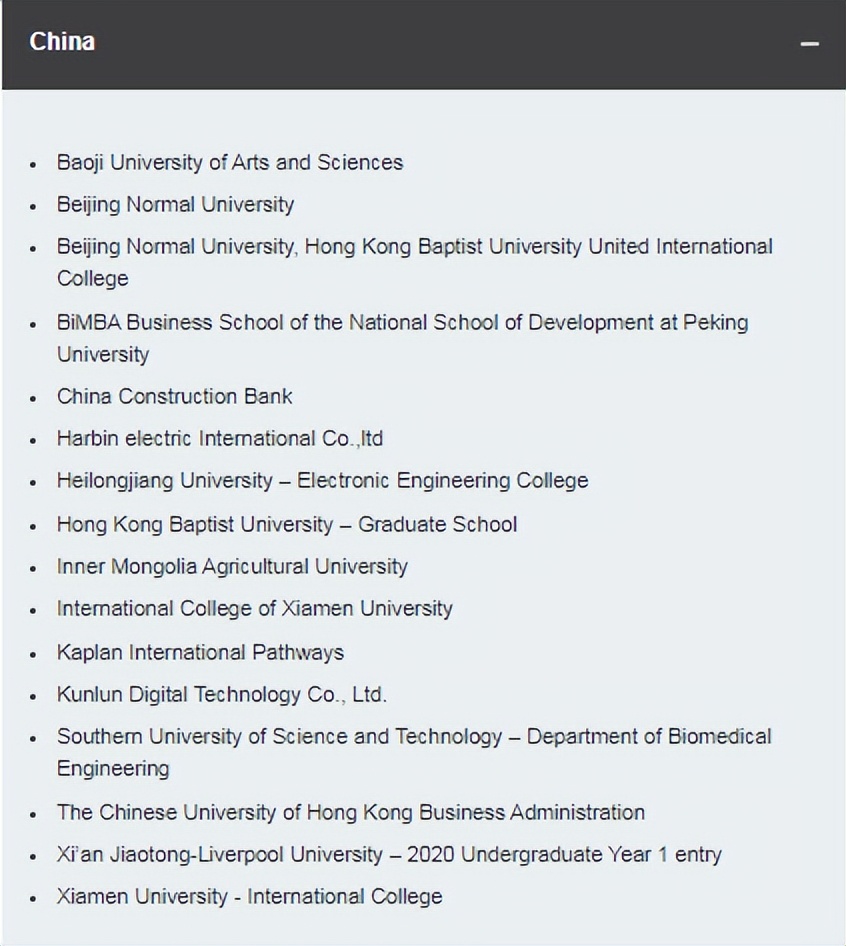
Task: Open Southern University of Science and Technology entry
Action: click(x=414, y=737)
